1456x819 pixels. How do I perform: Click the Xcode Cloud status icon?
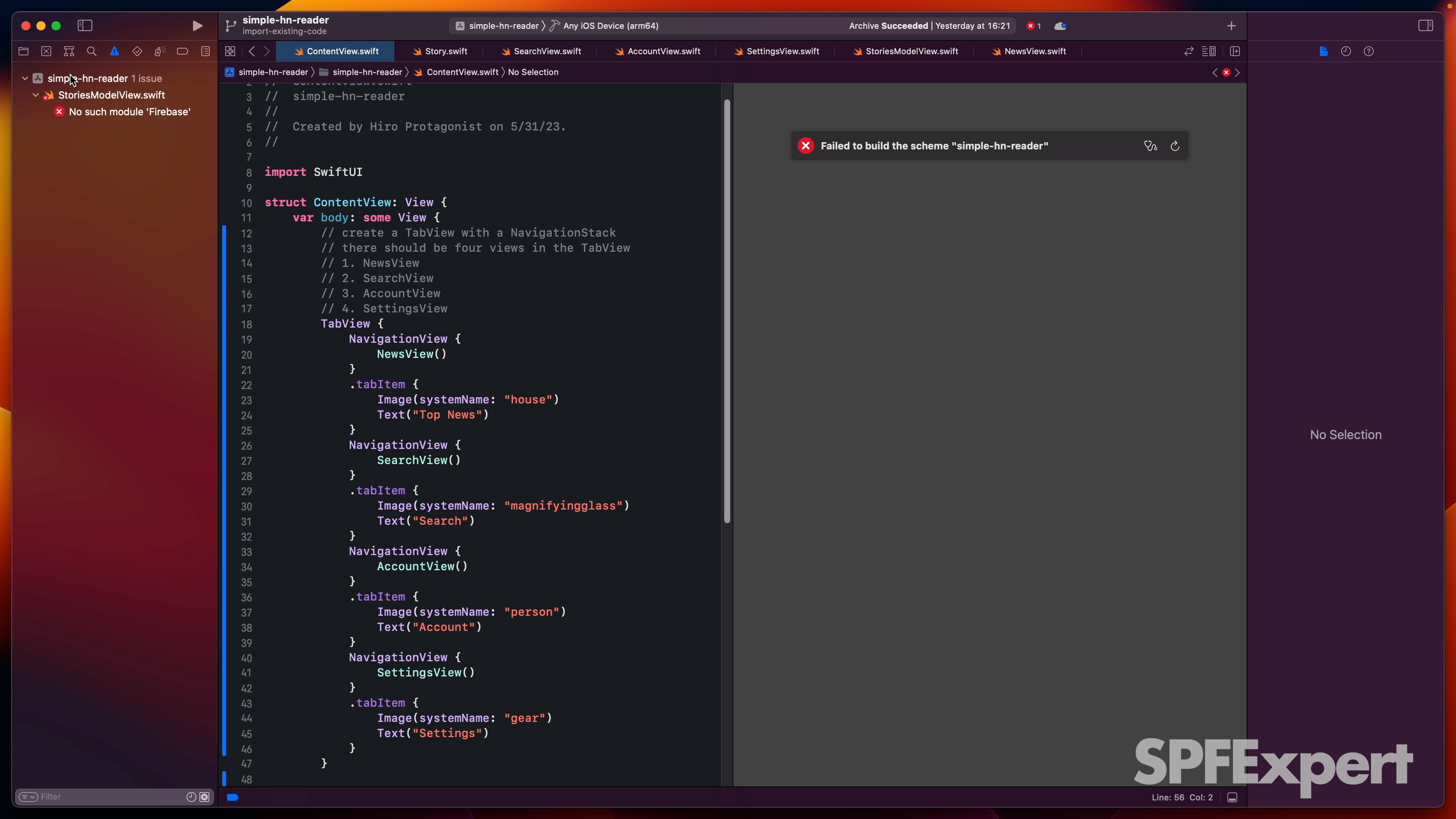click(x=1061, y=26)
